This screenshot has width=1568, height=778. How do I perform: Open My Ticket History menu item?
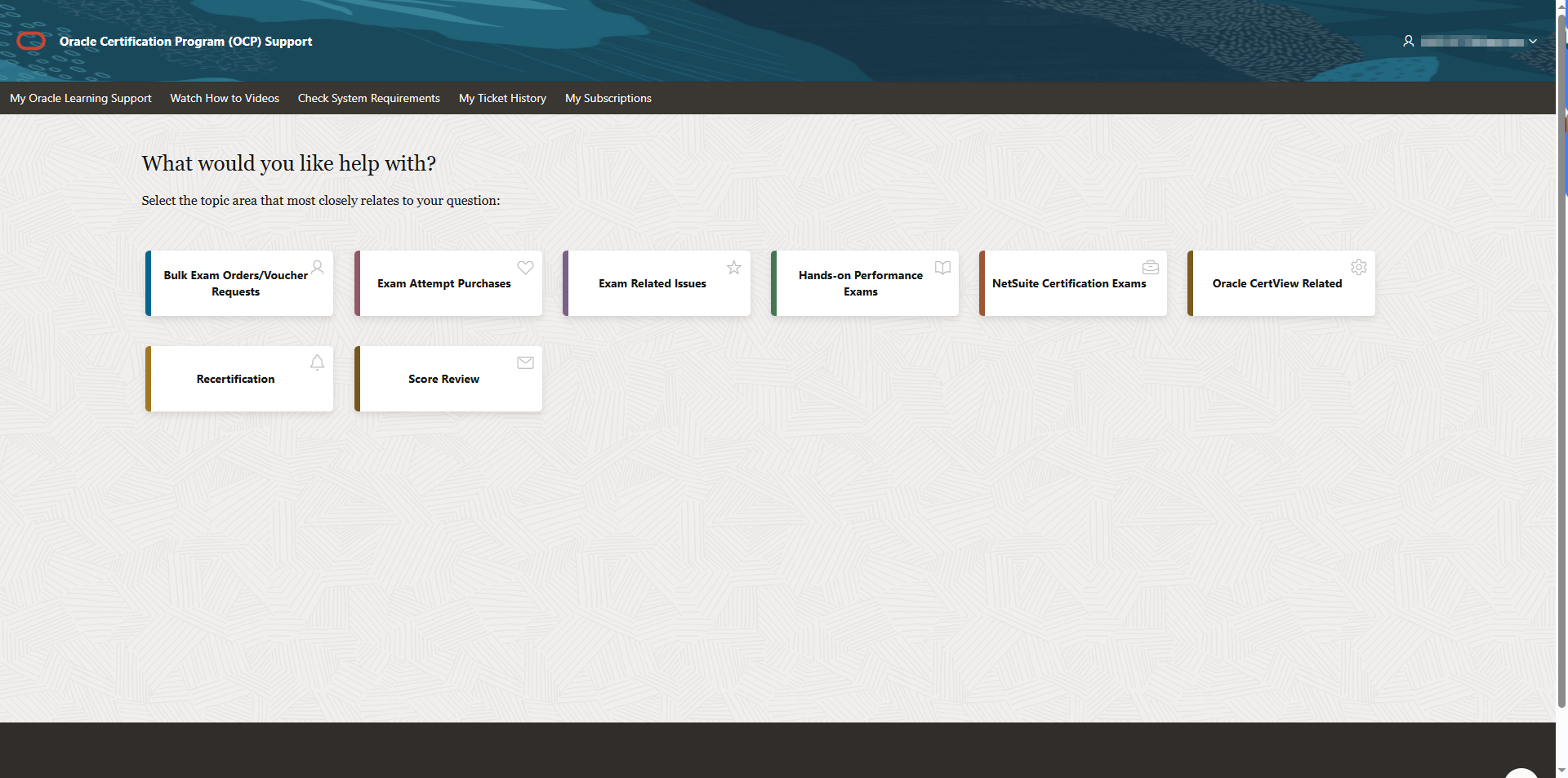click(x=502, y=98)
